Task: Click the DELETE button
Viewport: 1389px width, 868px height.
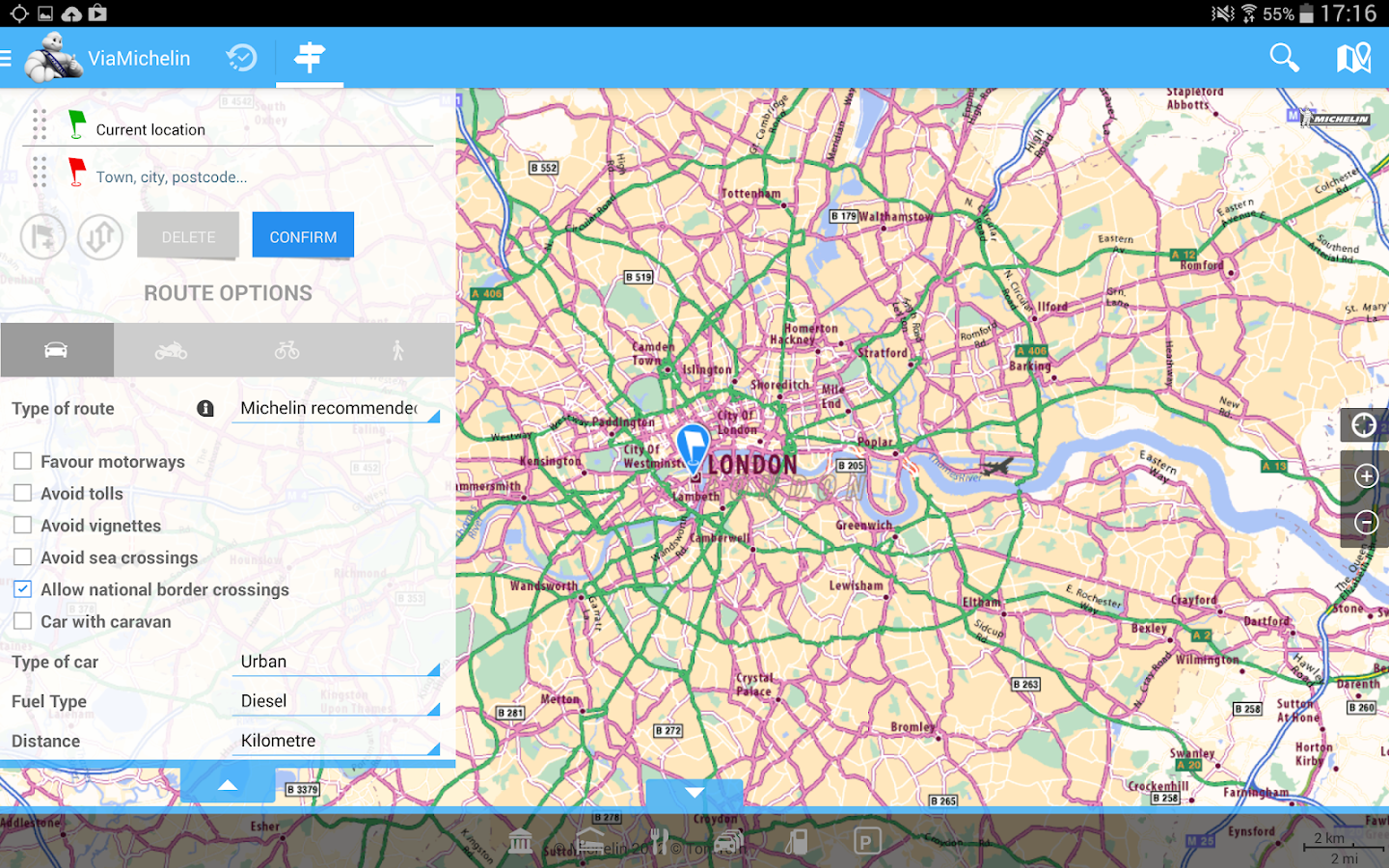Action: 188,236
